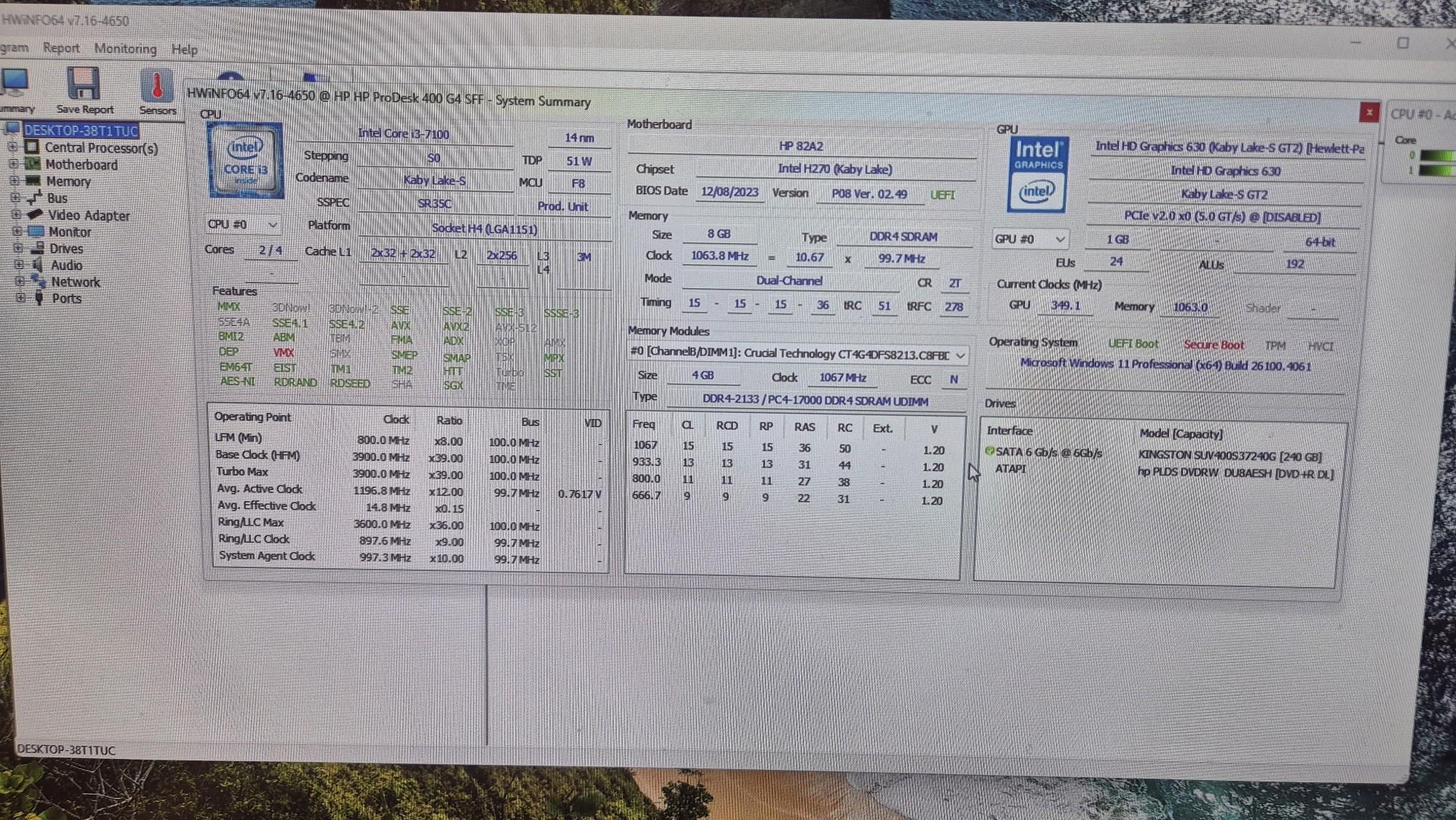Click the Central Processor(s) chip icon
The width and height of the screenshot is (1456, 820).
pyautogui.click(x=32, y=146)
